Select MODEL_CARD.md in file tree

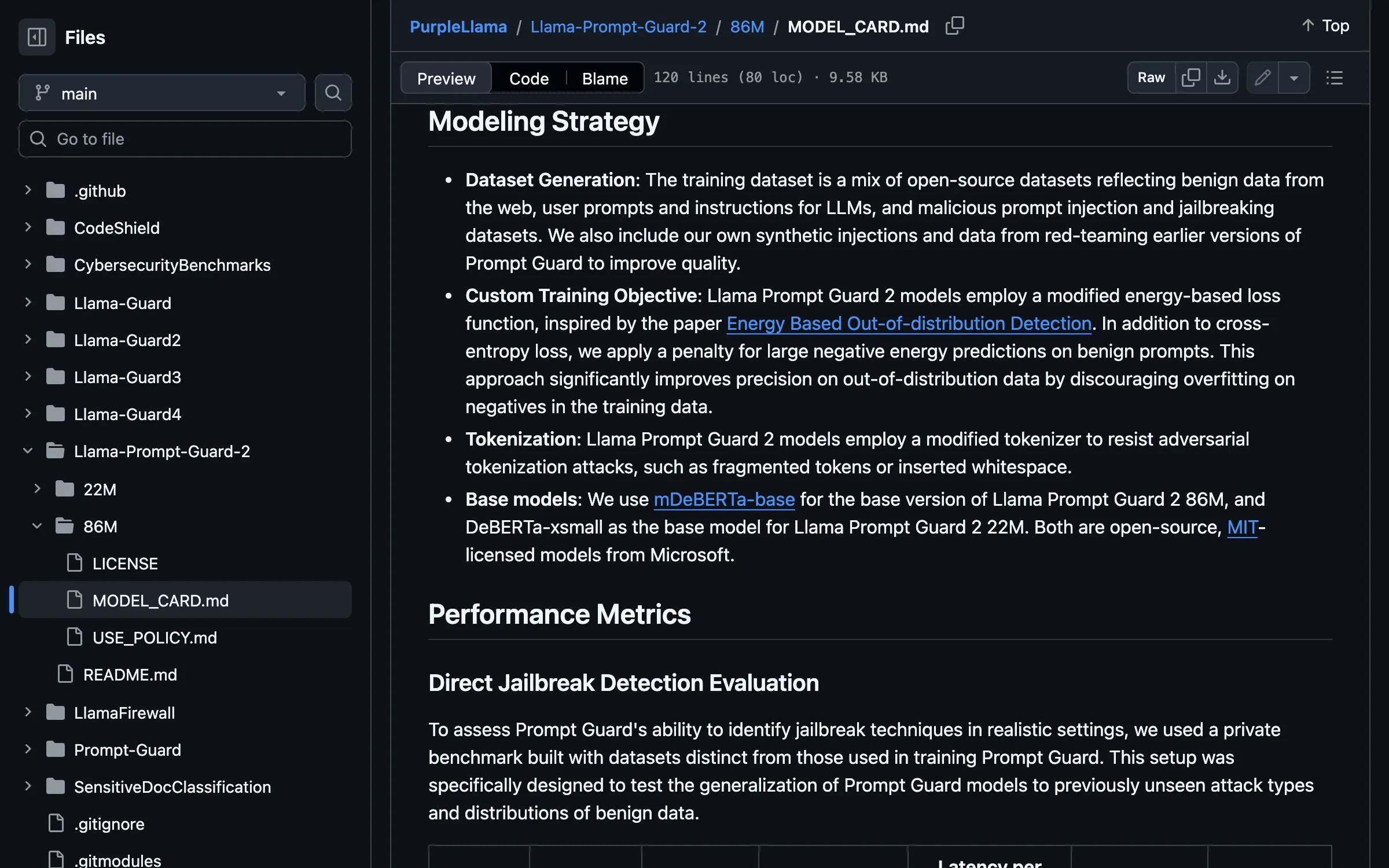coord(185,600)
